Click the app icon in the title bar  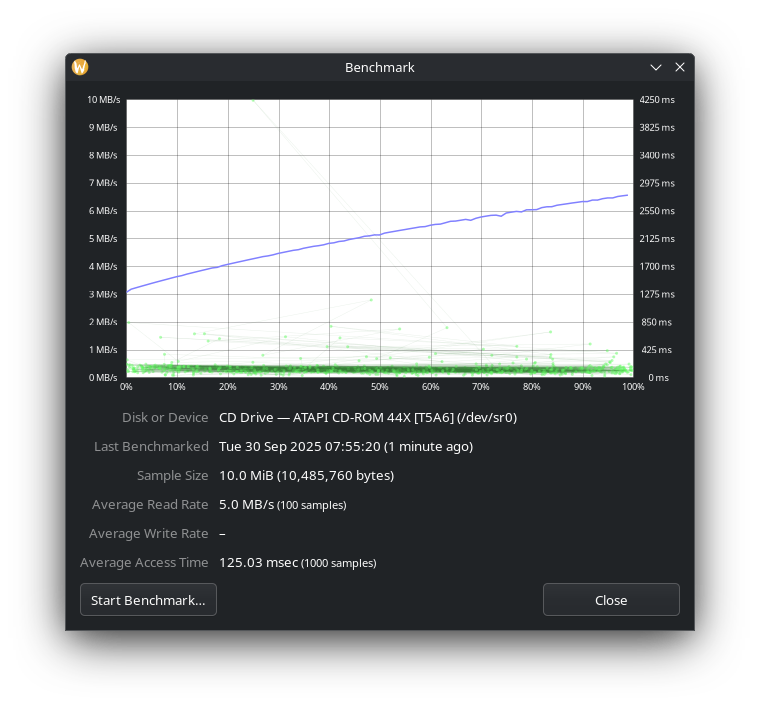[80, 67]
